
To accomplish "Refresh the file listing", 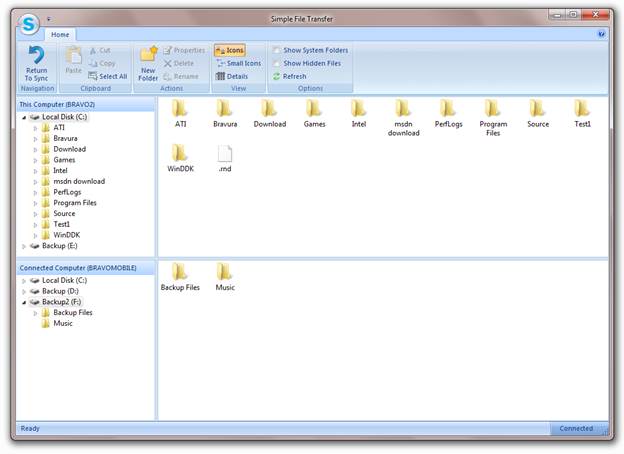I will [x=290, y=76].
